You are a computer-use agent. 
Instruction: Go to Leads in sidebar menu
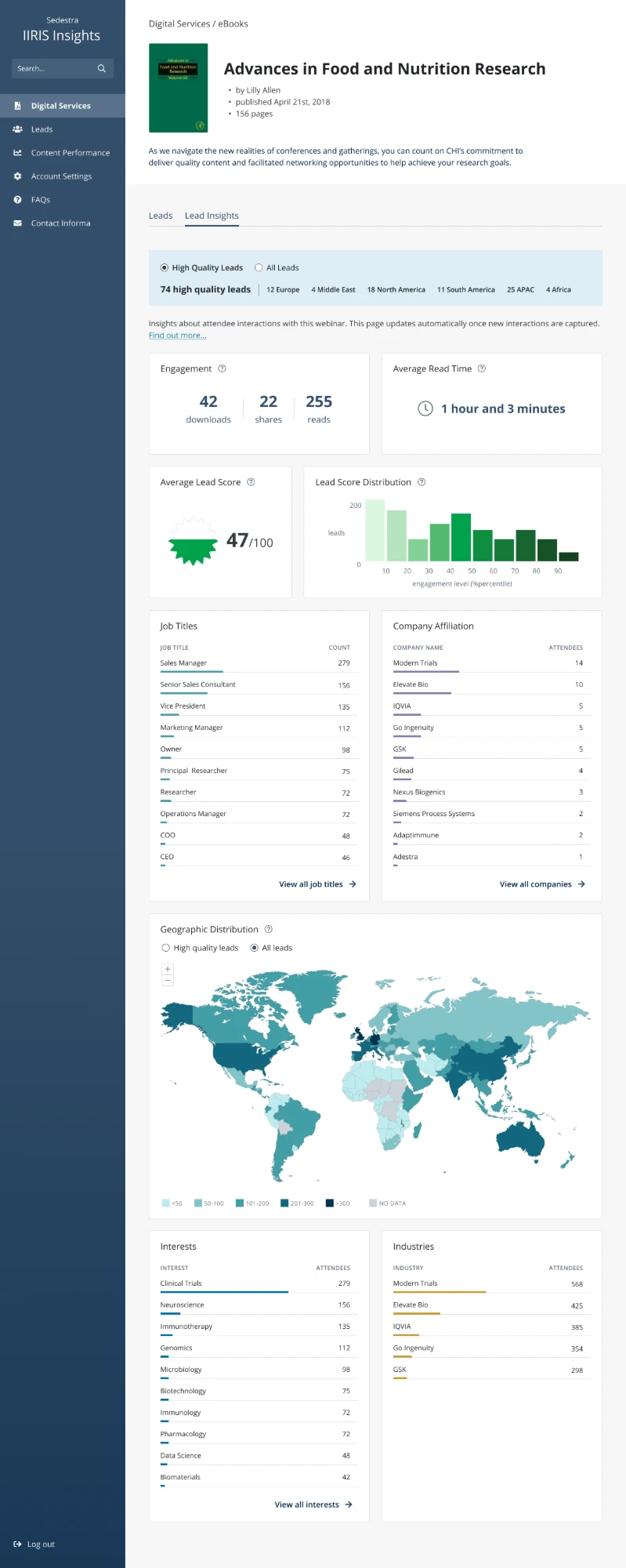63,129
